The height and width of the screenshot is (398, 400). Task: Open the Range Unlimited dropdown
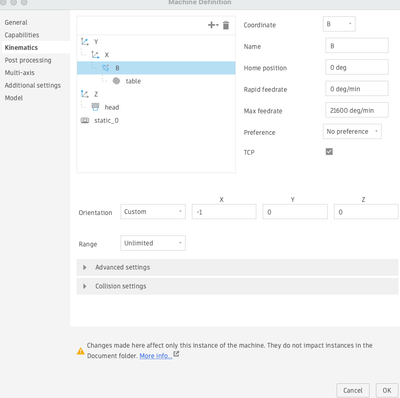coord(153,243)
